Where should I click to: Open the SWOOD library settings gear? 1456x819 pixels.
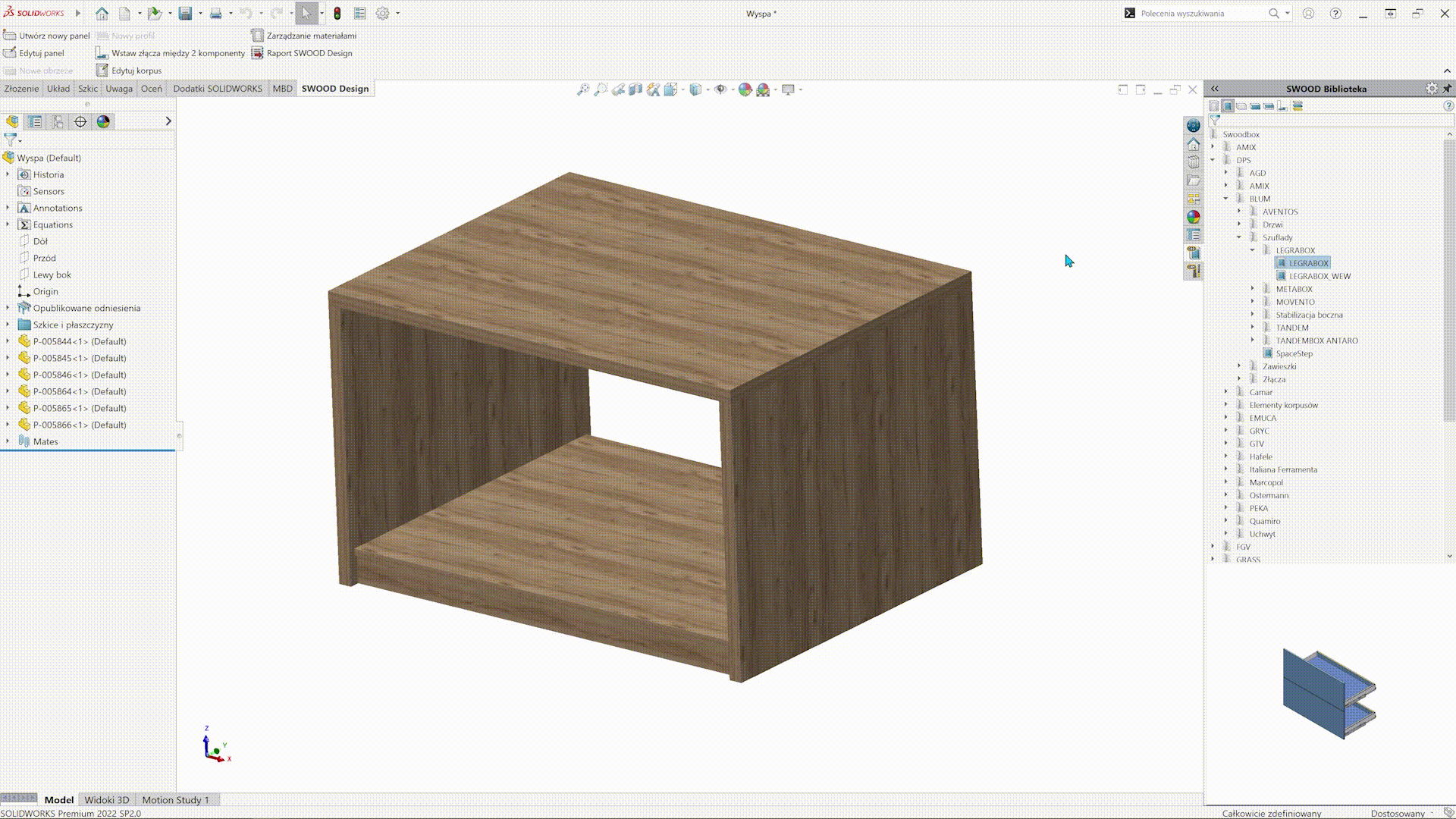(1432, 89)
